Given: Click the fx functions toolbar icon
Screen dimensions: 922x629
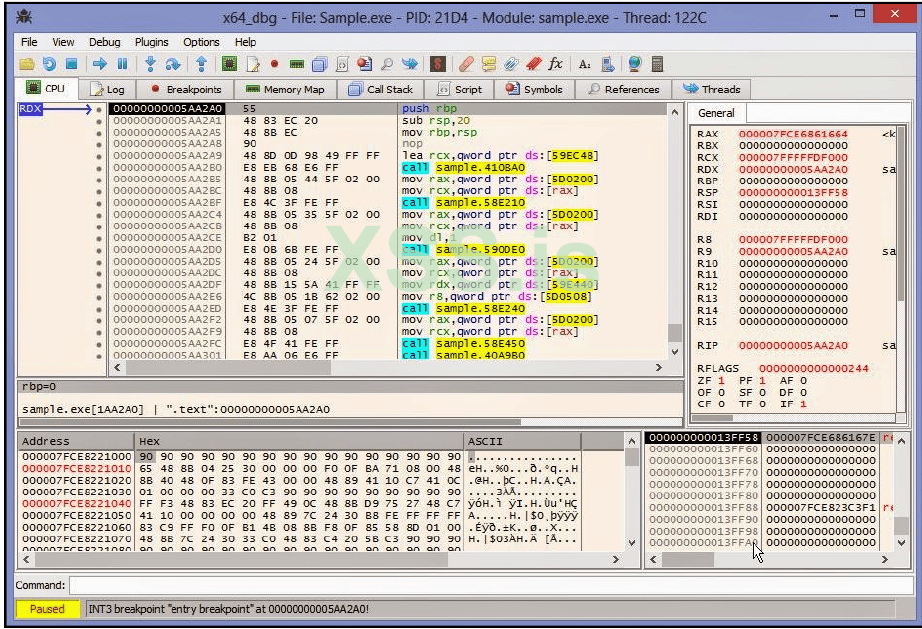Looking at the screenshot, I should [556, 64].
